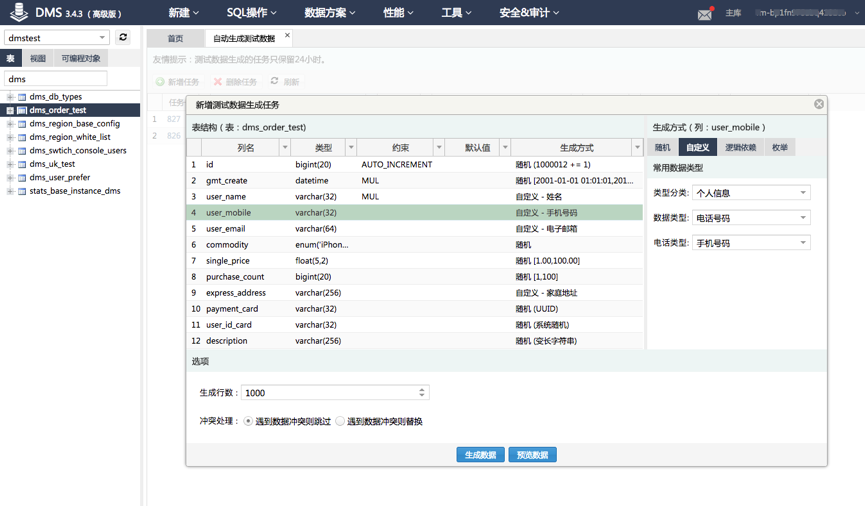Click the 主库 link in header

(x=733, y=13)
